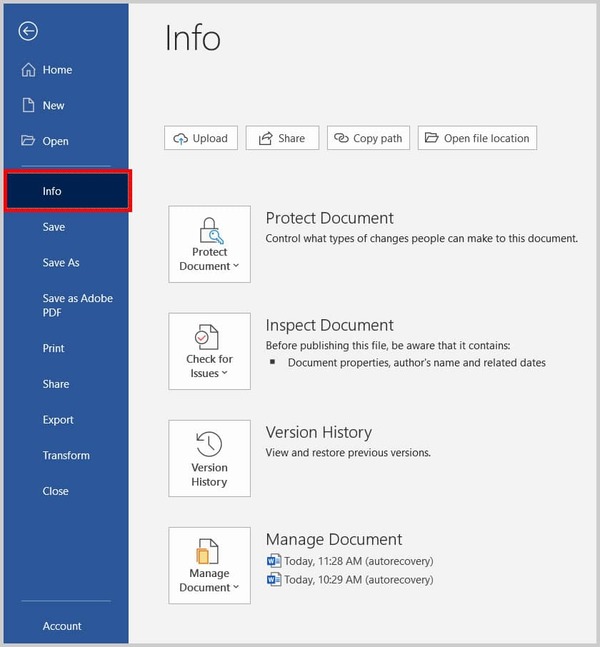Select Transform in the sidebar

(x=66, y=456)
